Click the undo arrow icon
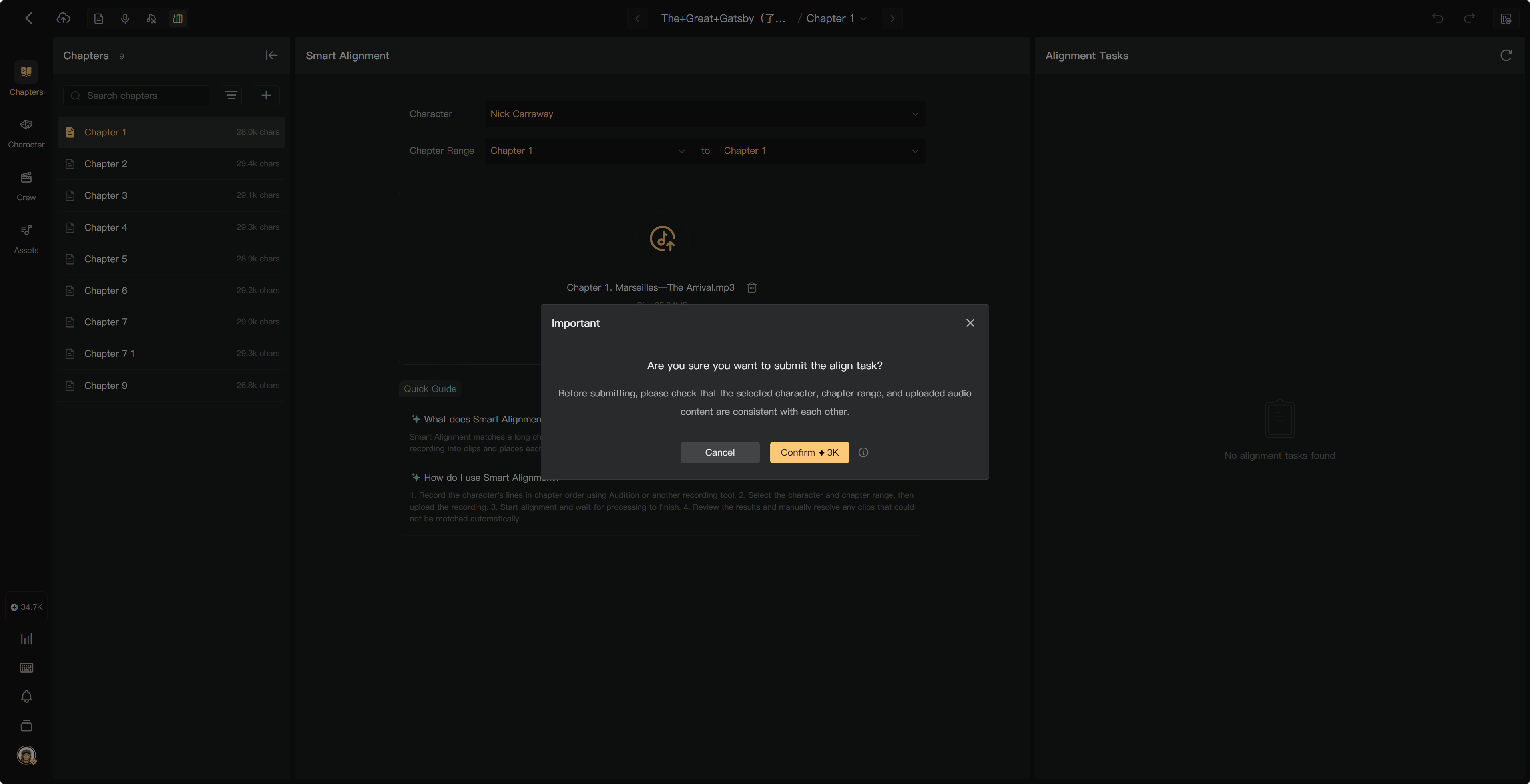1530x784 pixels. [x=1437, y=18]
